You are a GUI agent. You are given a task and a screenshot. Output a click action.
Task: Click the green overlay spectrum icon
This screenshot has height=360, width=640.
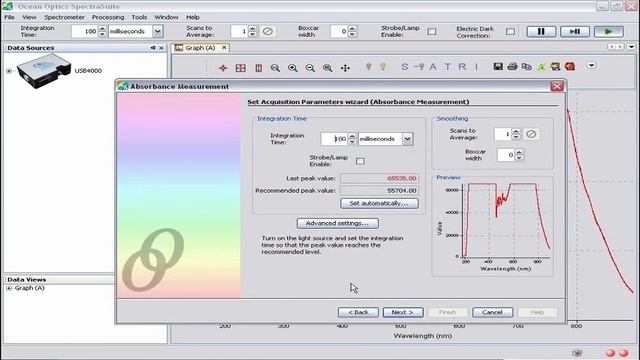click(x=541, y=66)
